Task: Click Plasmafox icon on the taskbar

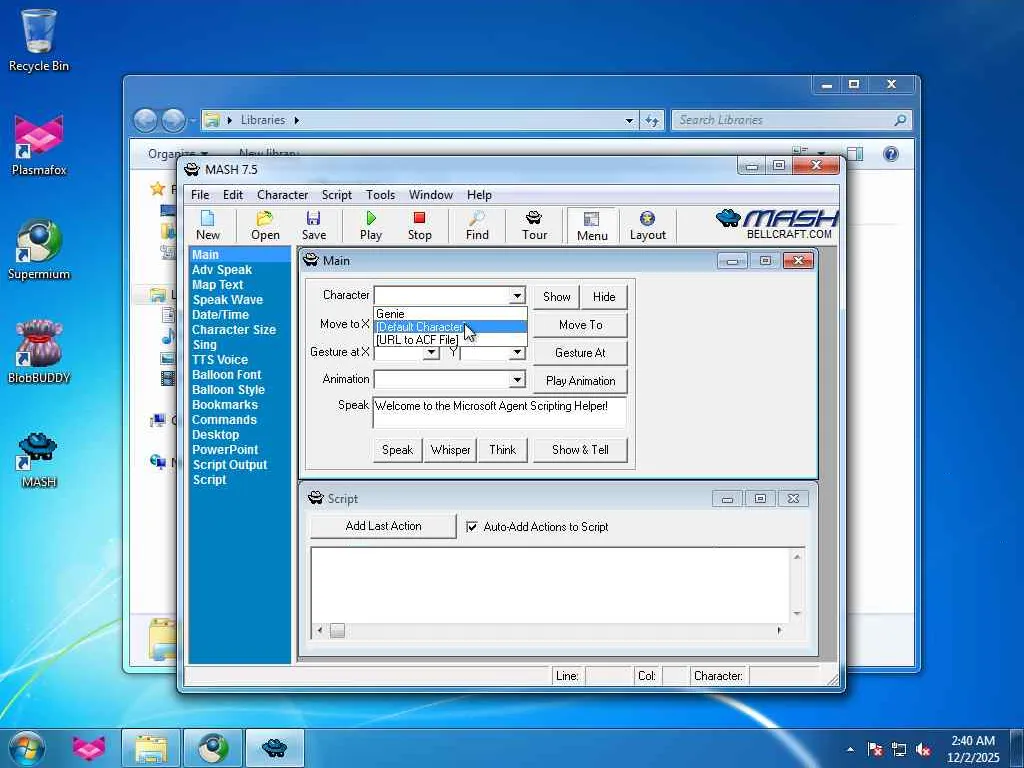Action: [x=89, y=748]
